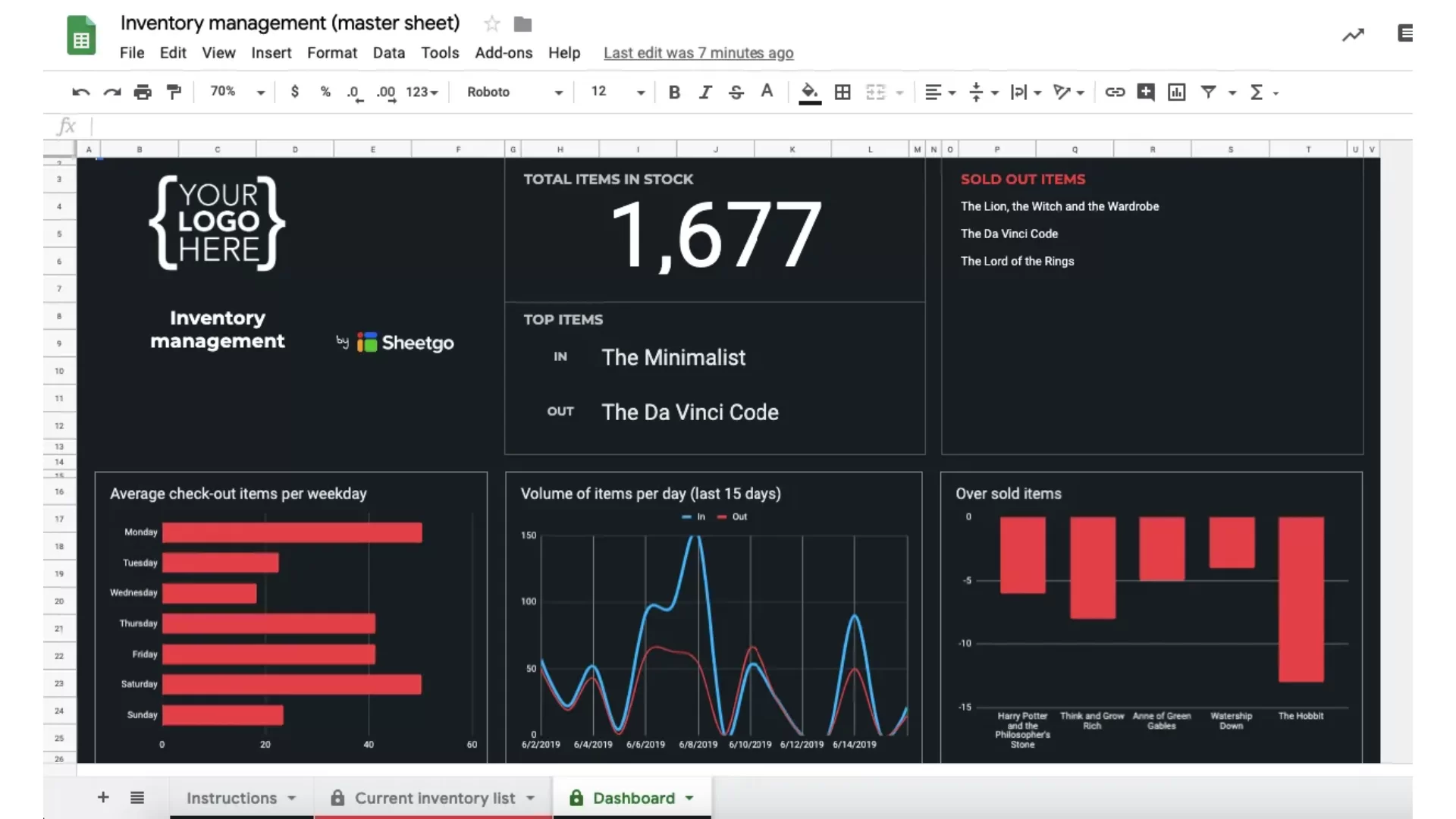Expand the Dashboard sheet tab menu

(689, 798)
